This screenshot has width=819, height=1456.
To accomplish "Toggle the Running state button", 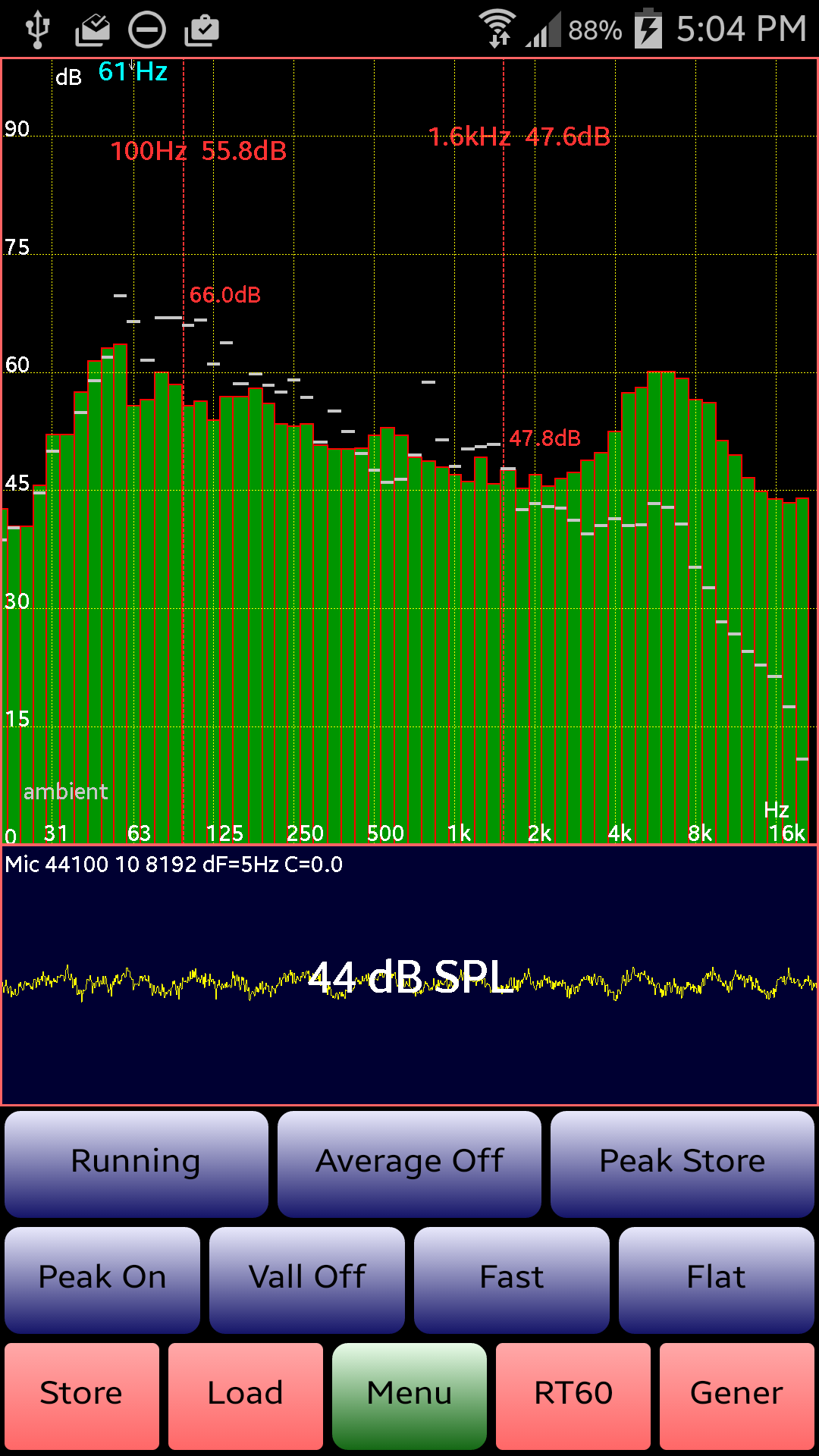I will 136,1164.
